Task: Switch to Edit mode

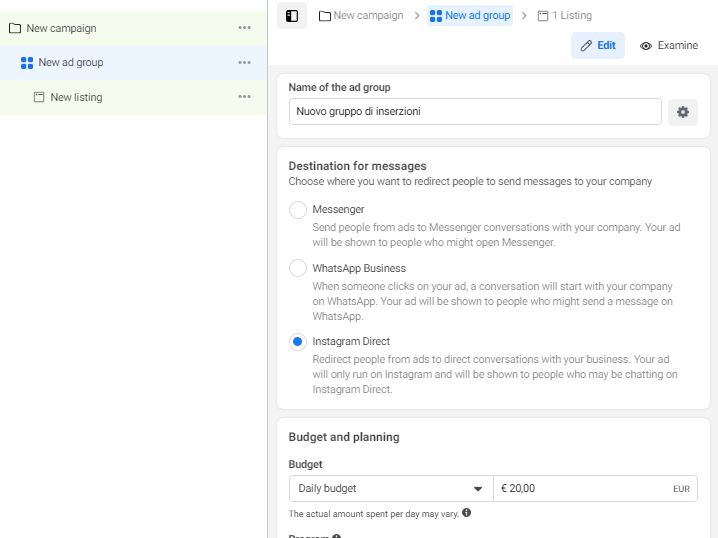Action: [598, 45]
